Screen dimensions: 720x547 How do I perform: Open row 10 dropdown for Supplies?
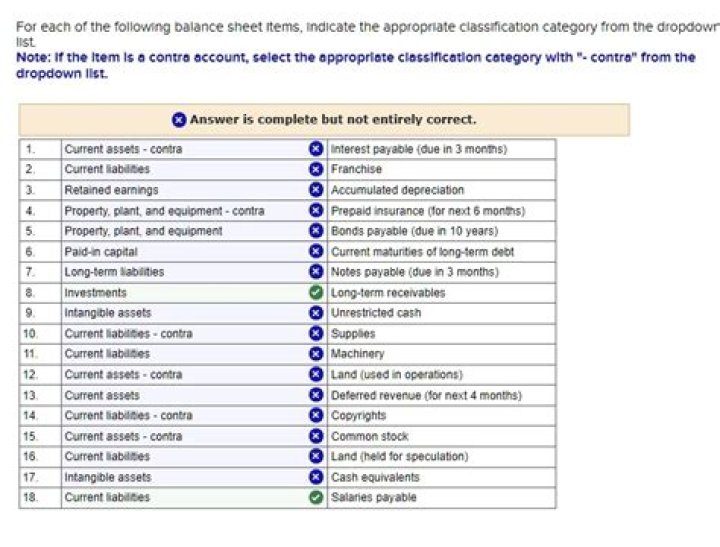185,333
